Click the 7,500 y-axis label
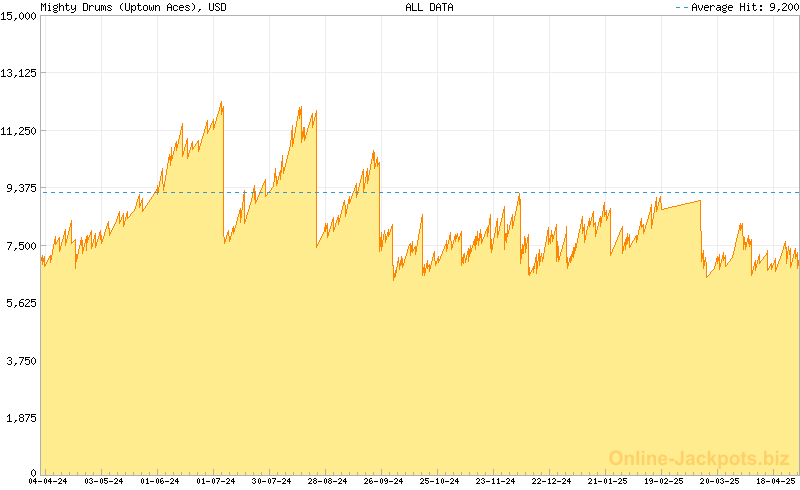 click(21, 245)
